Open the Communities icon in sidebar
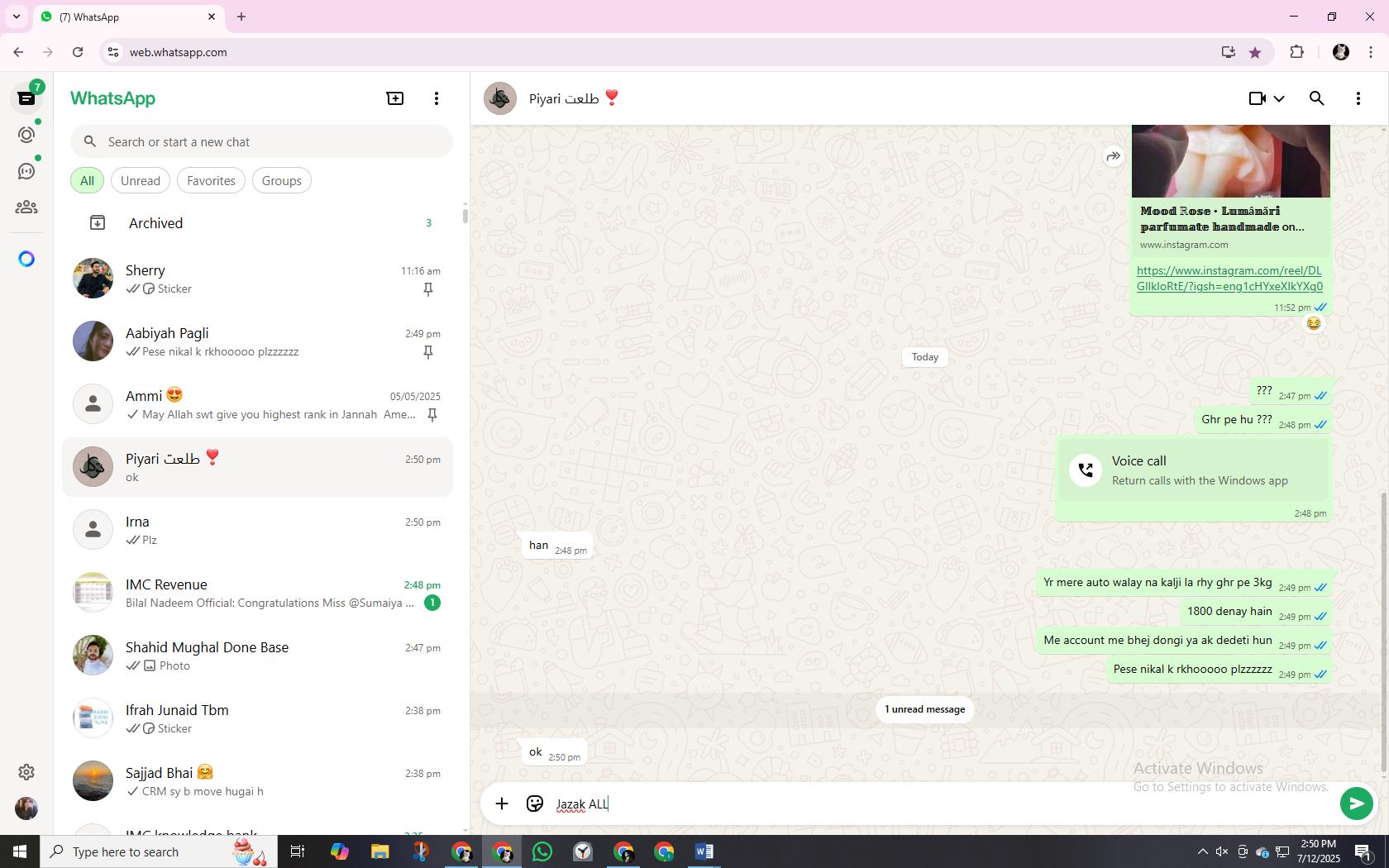Viewport: 1389px width, 868px height. click(x=26, y=207)
